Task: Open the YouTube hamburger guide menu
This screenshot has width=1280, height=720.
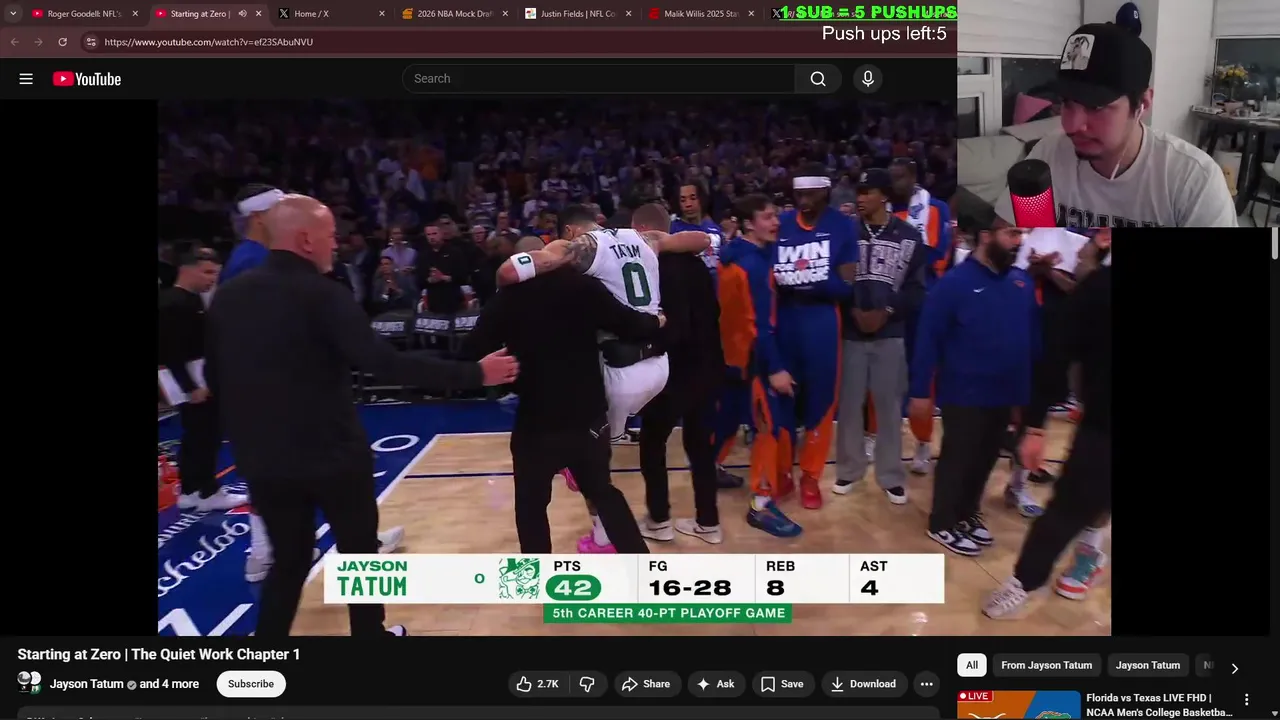Action: click(x=26, y=79)
